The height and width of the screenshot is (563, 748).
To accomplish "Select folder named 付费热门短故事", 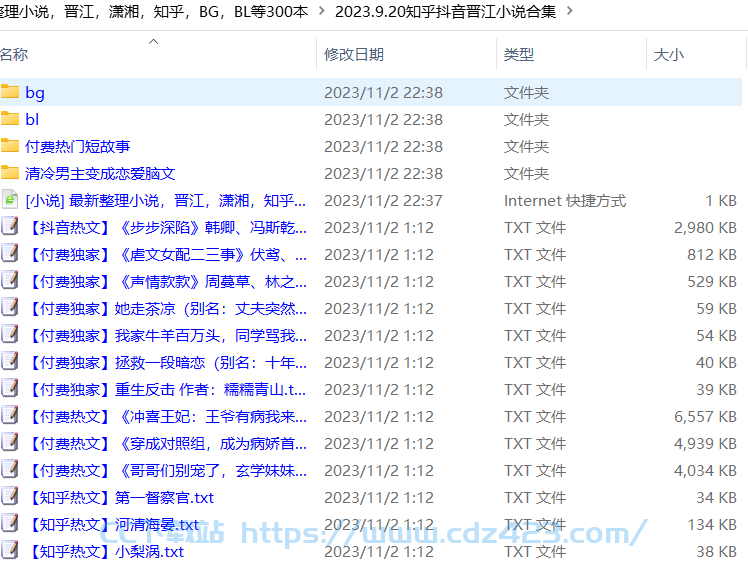I will [77, 146].
